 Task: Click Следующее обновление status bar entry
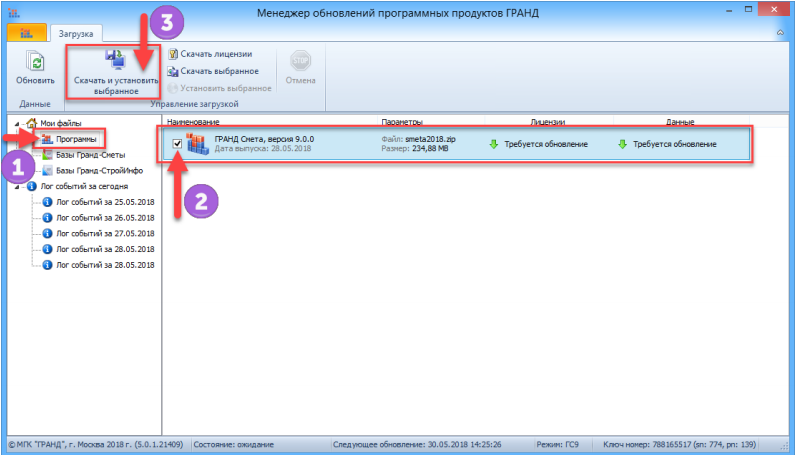pos(417,444)
